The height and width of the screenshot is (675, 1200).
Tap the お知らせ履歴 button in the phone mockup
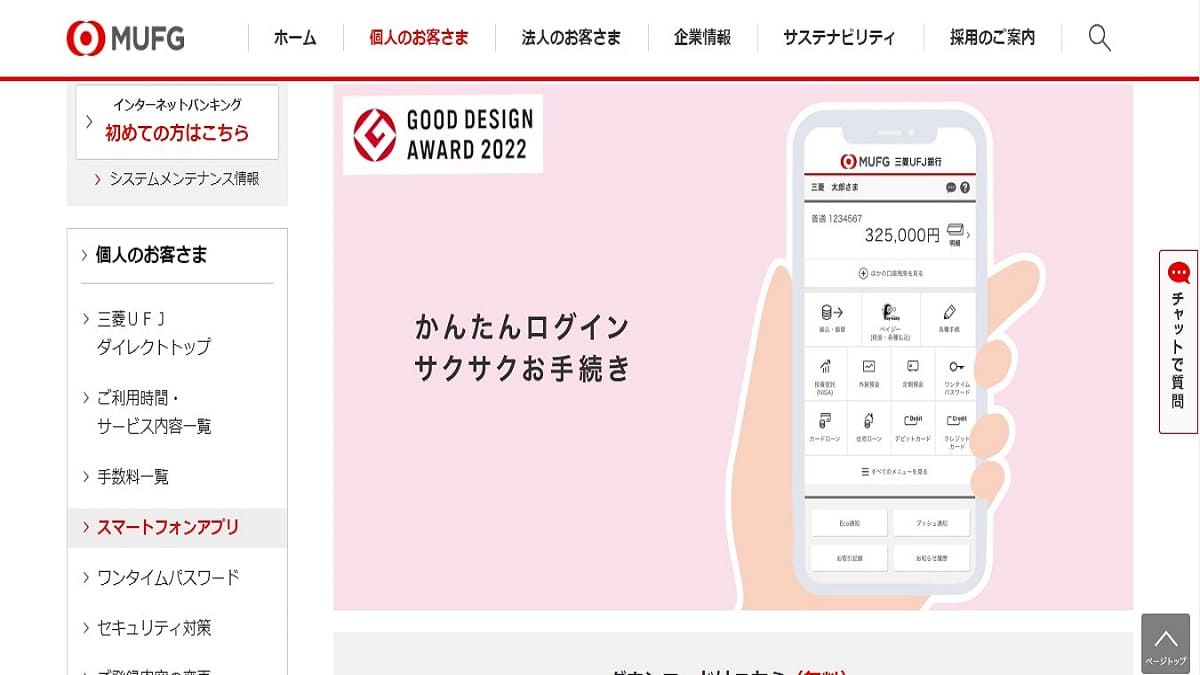[931, 557]
